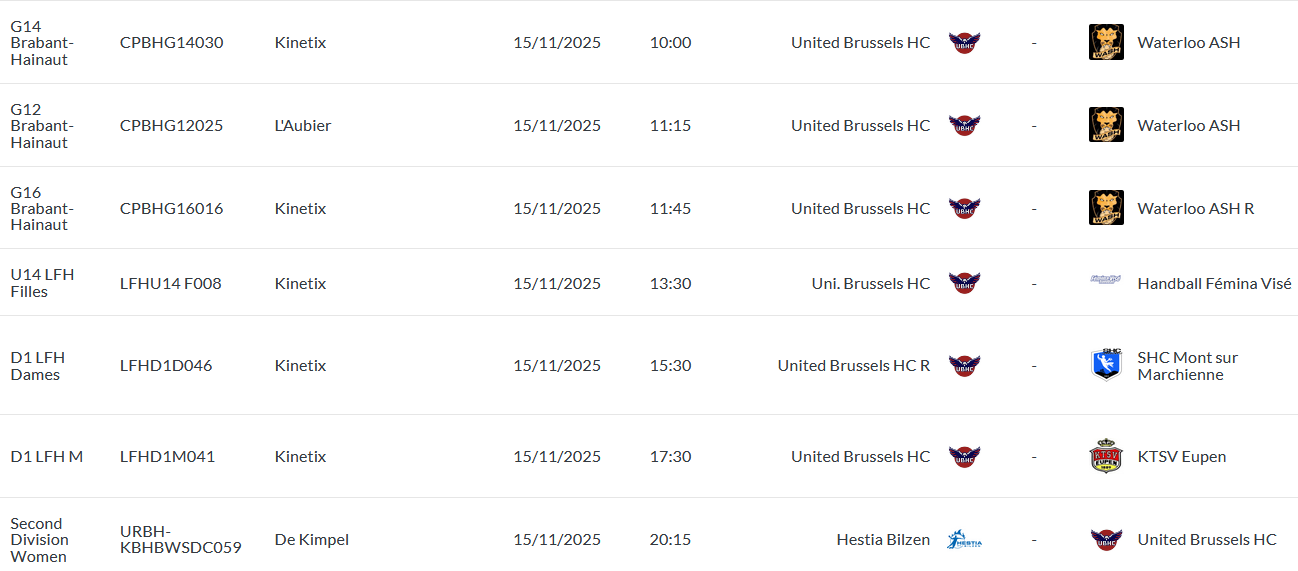Click Waterloo ASH R team logo
1298x571 pixels.
tap(1106, 208)
